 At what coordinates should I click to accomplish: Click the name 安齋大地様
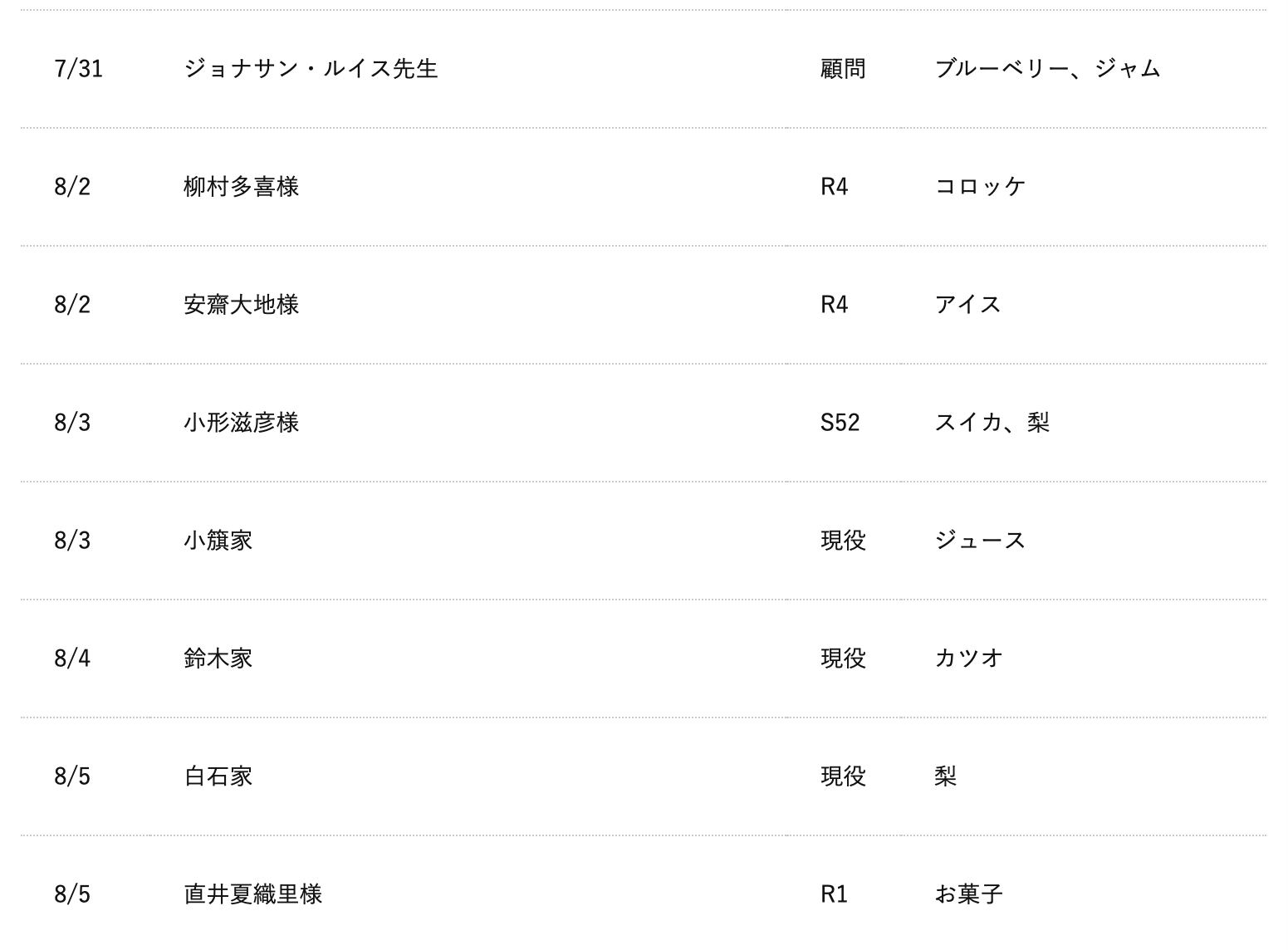click(x=241, y=305)
